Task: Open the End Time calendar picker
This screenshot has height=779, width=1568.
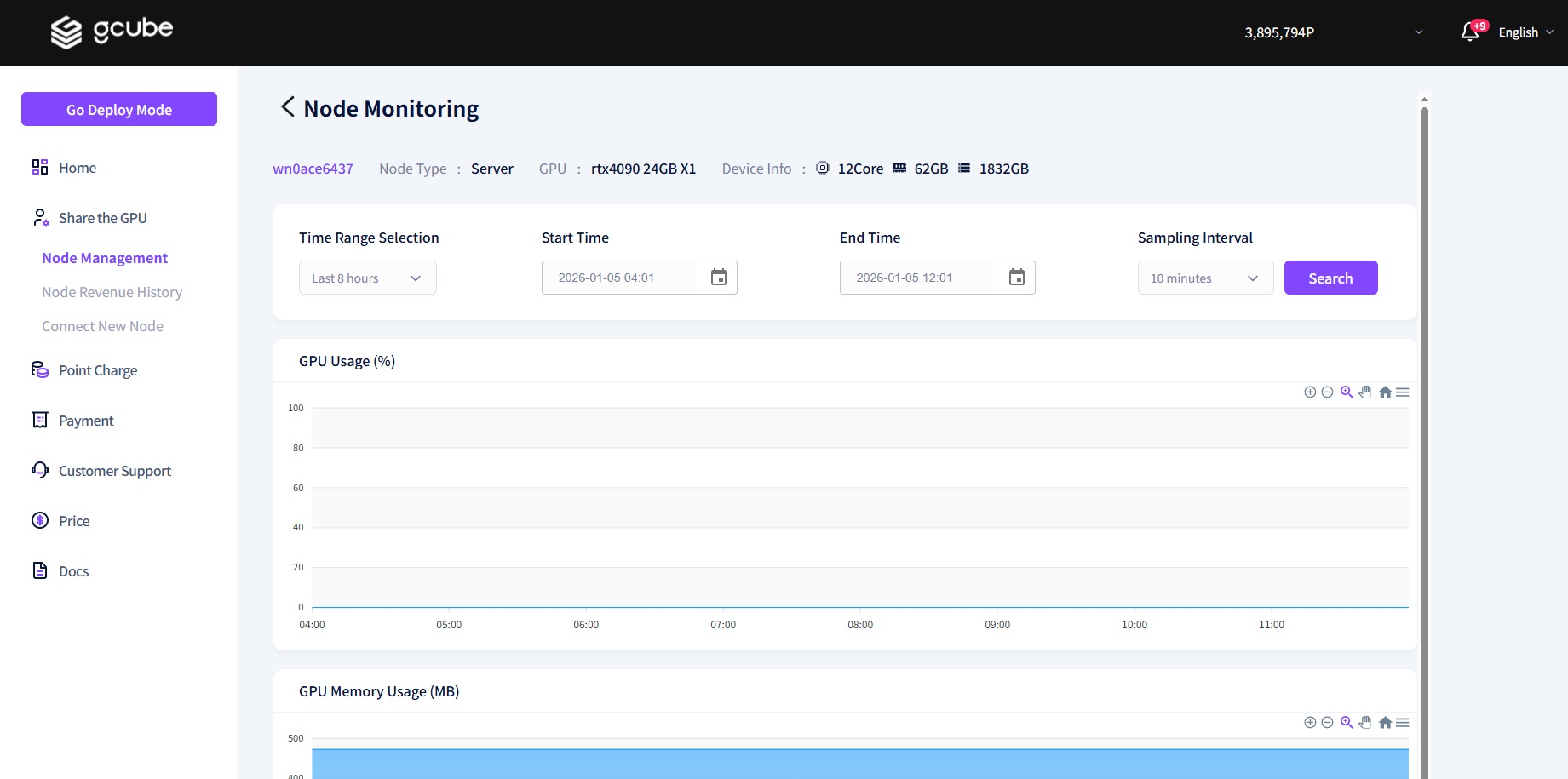Action: coord(1016,277)
